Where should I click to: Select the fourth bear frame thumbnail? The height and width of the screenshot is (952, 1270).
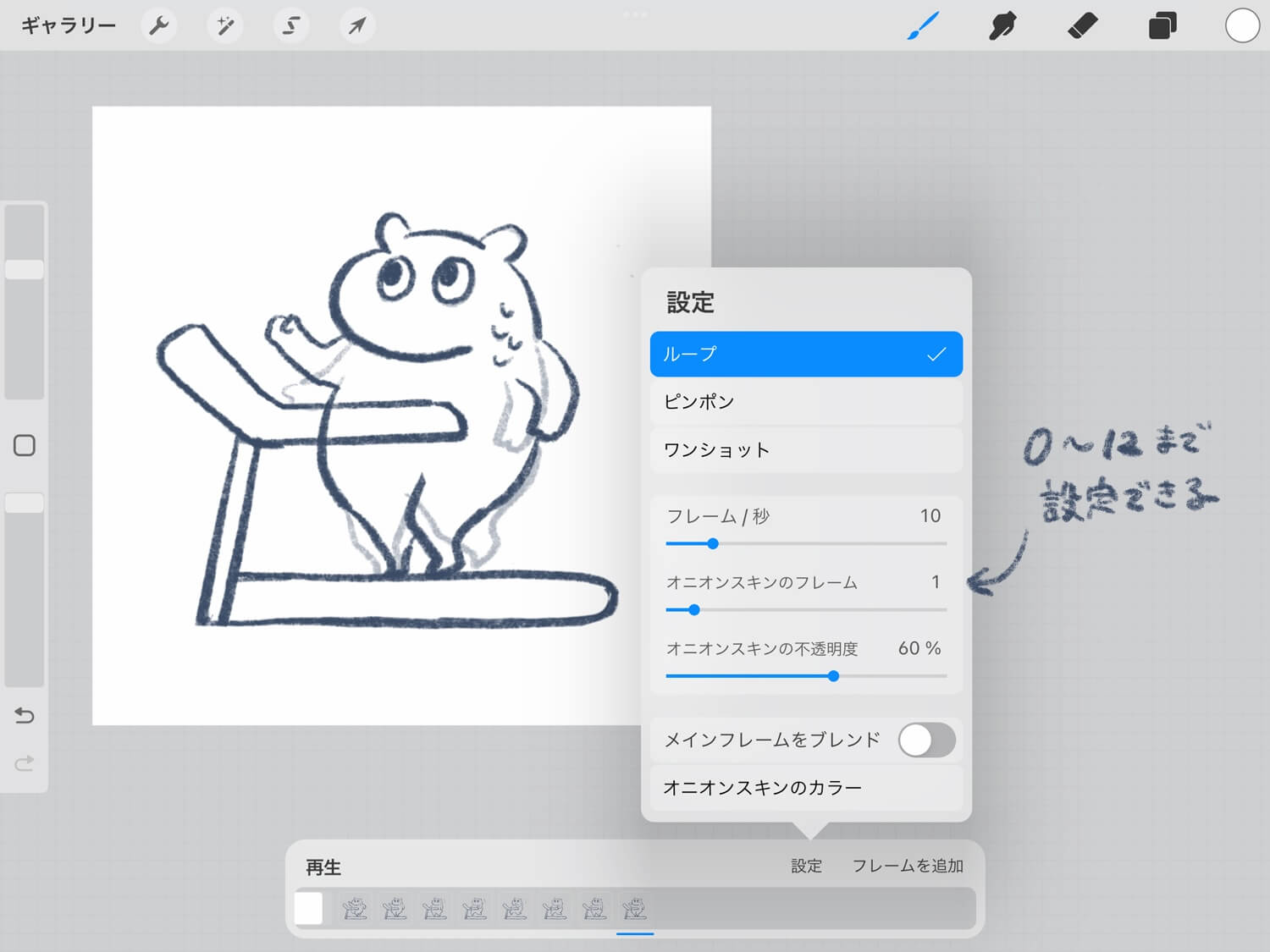(x=474, y=909)
